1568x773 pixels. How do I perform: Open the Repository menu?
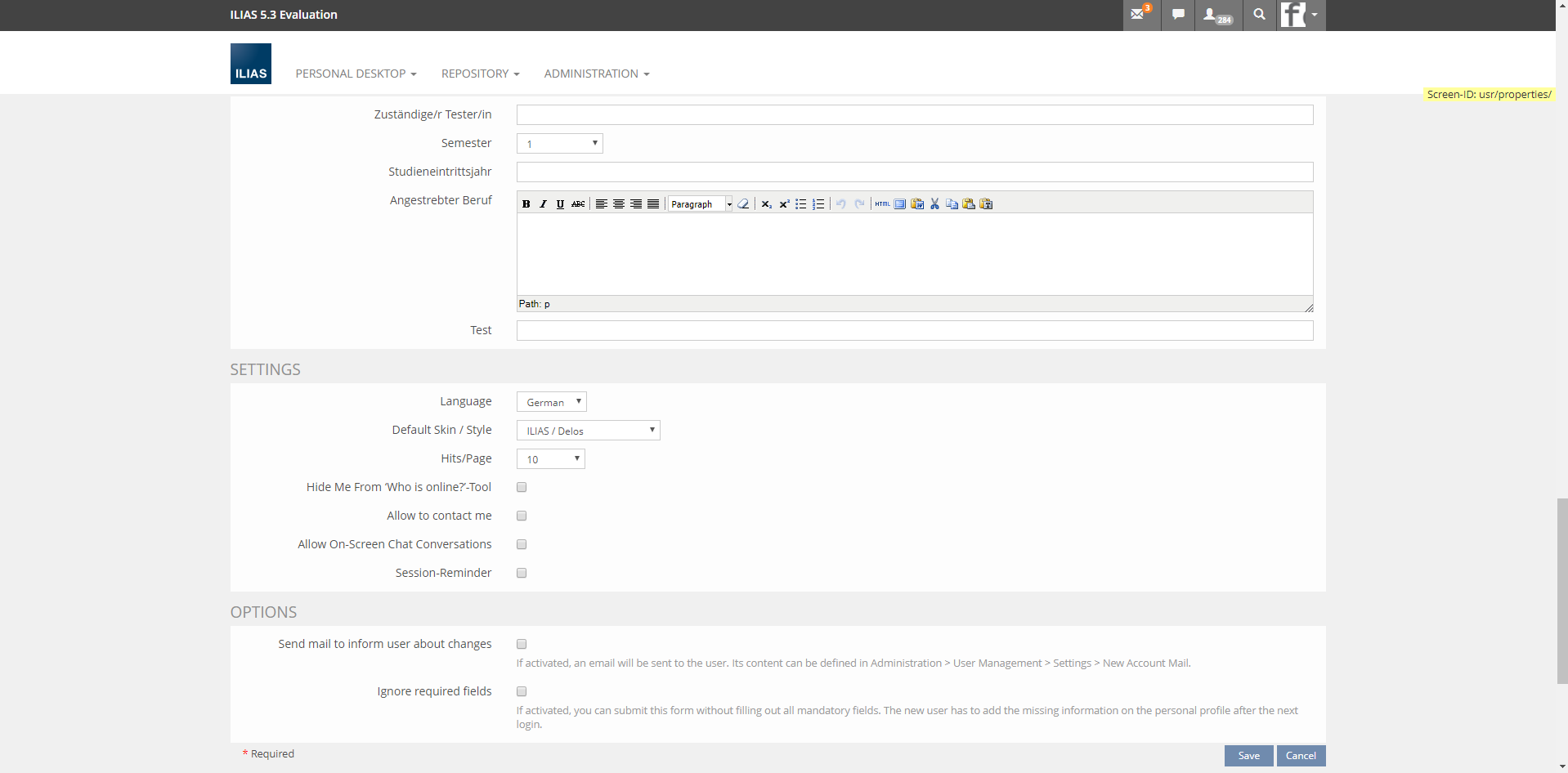pos(480,74)
